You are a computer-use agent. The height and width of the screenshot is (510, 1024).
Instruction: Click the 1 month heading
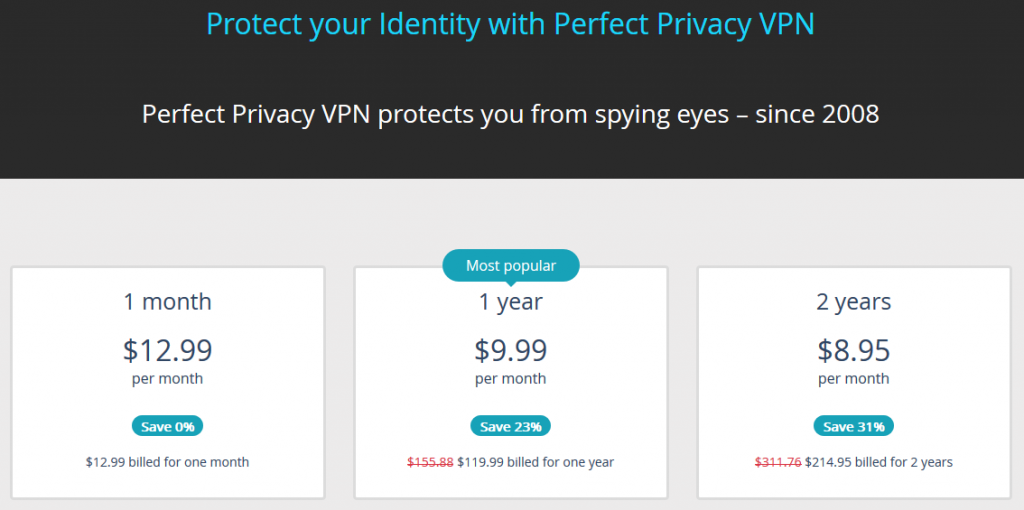pos(168,302)
